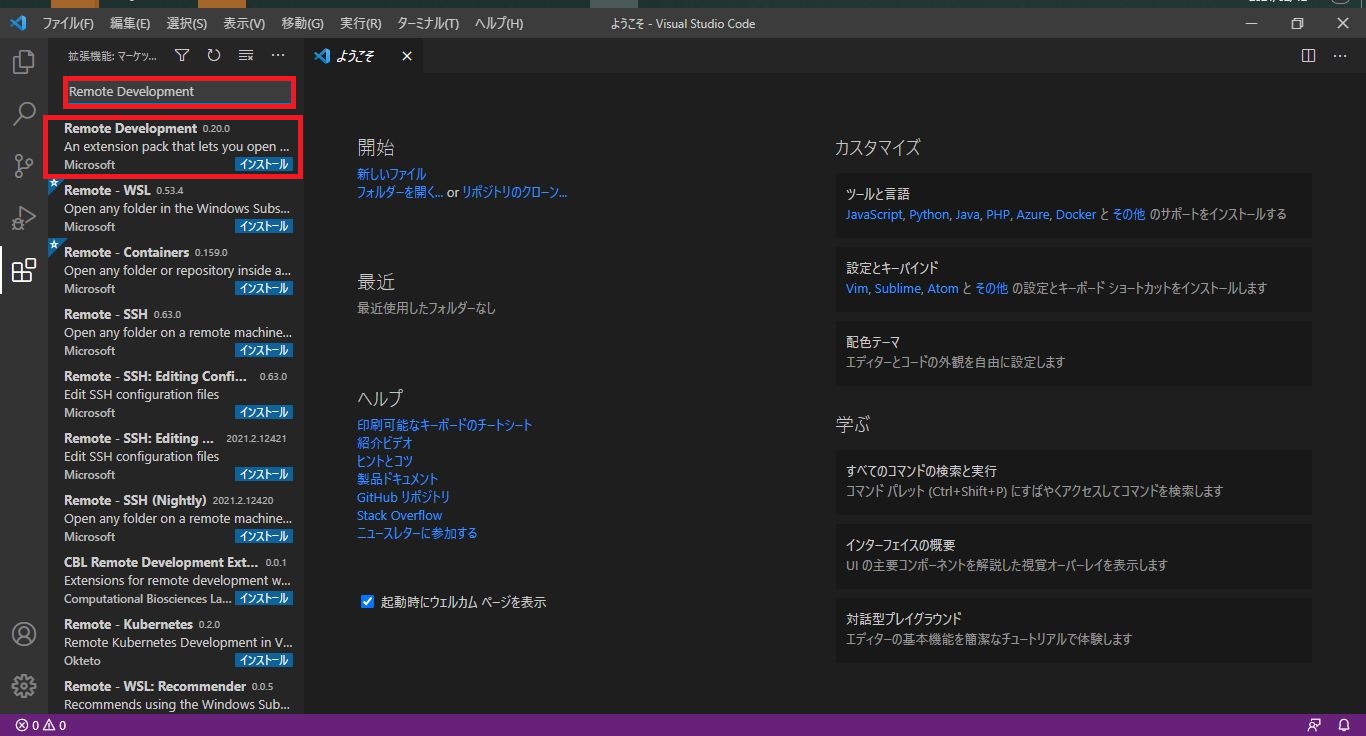Clear the extension search results
The image size is (1366, 736).
pyautogui.click(x=245, y=57)
